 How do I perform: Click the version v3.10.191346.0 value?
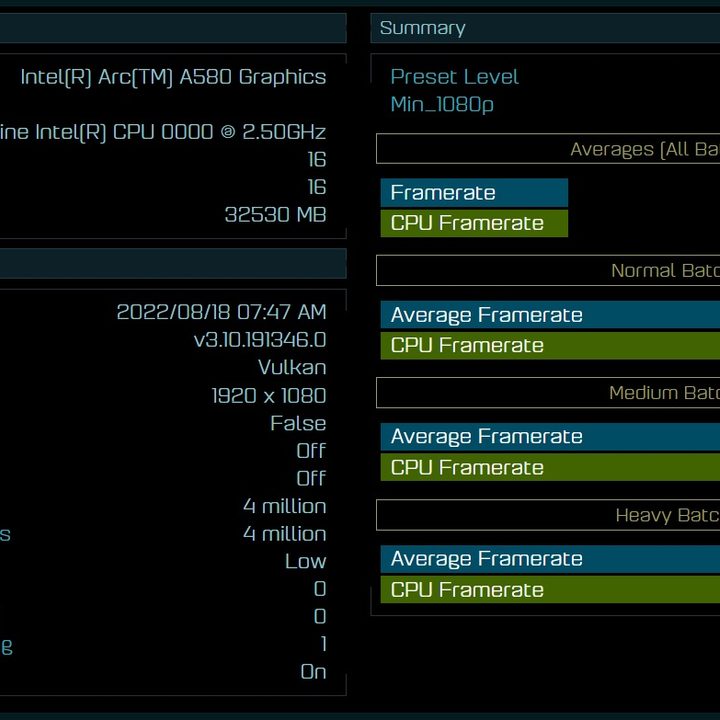click(260, 340)
